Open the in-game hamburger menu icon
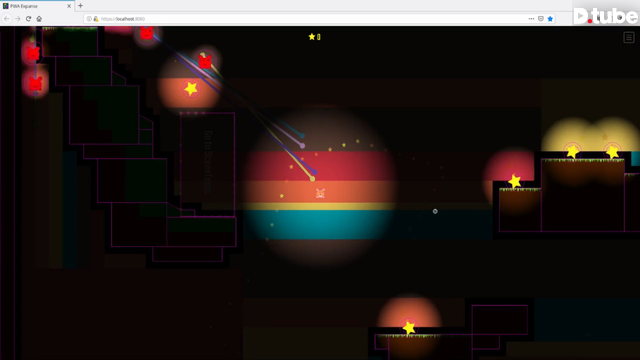 pos(629,38)
